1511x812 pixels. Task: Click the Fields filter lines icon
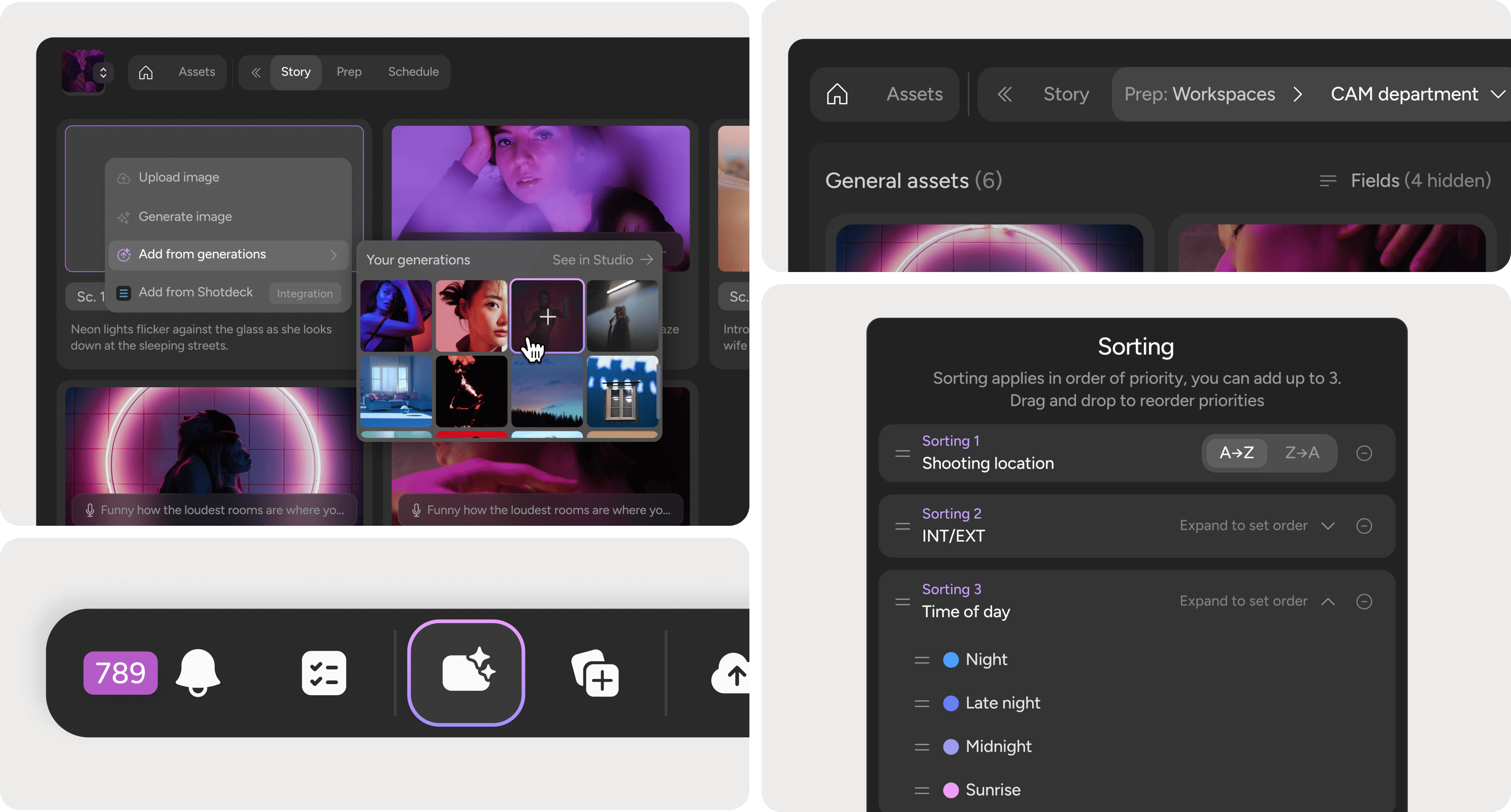click(1328, 181)
